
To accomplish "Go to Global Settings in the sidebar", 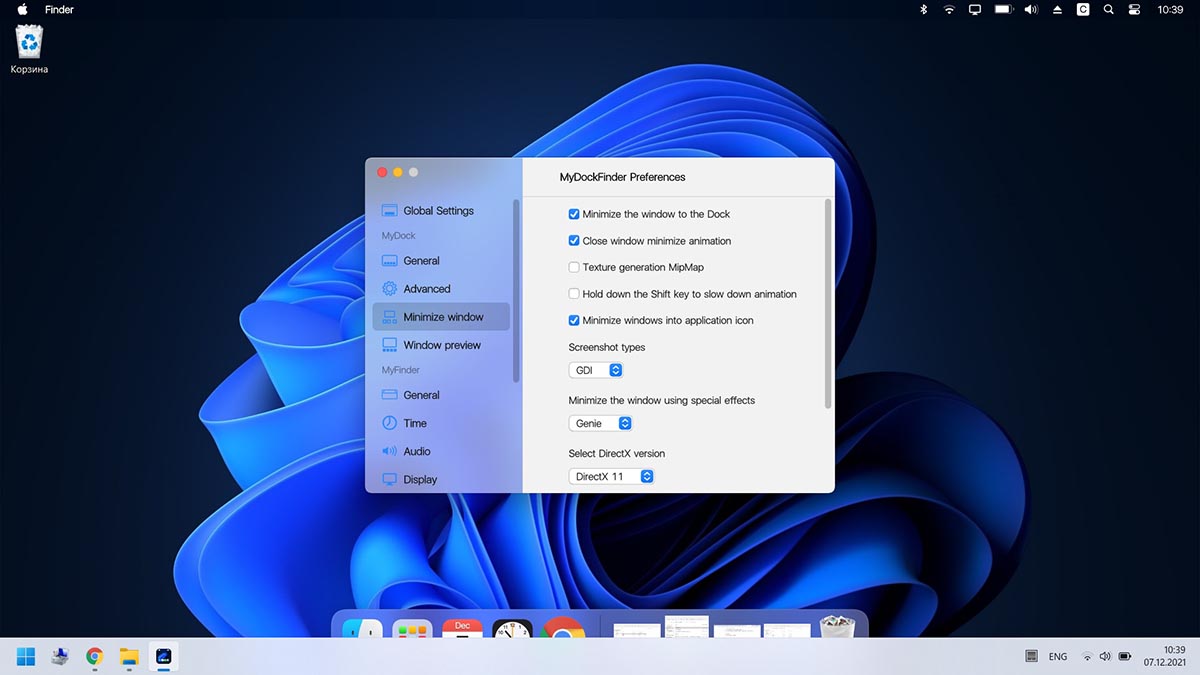I will point(438,211).
